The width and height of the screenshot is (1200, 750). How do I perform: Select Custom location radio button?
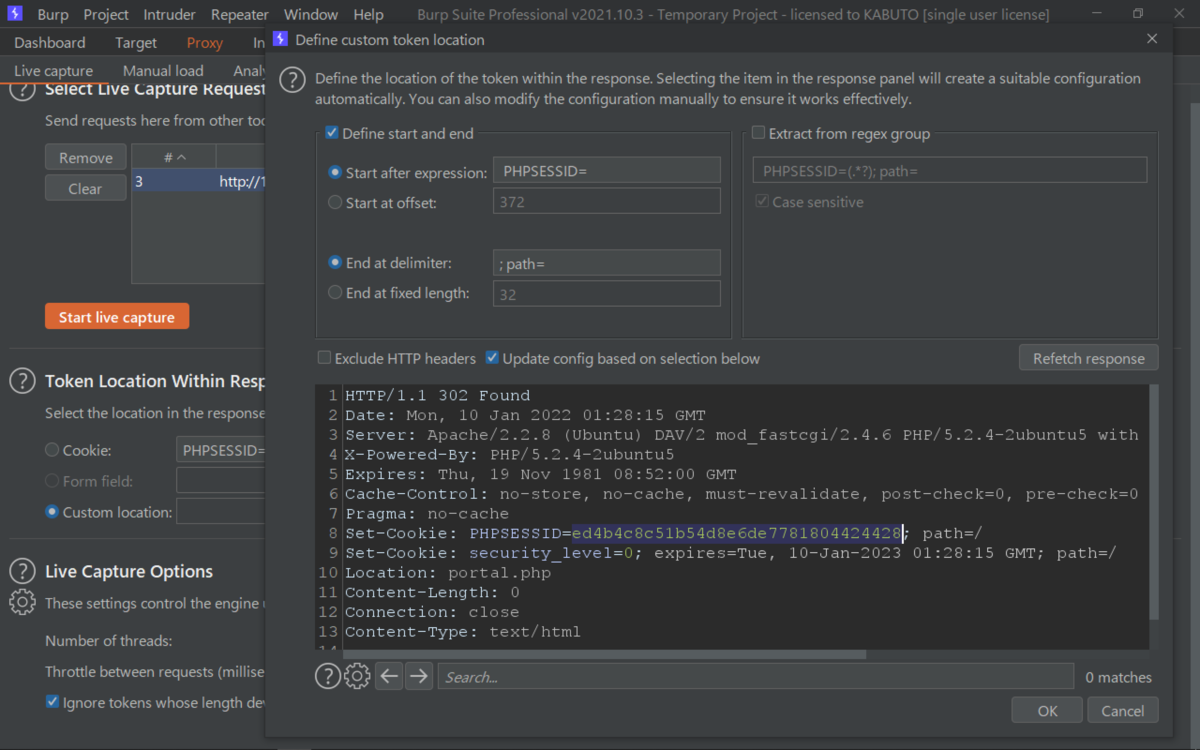click(x=52, y=512)
